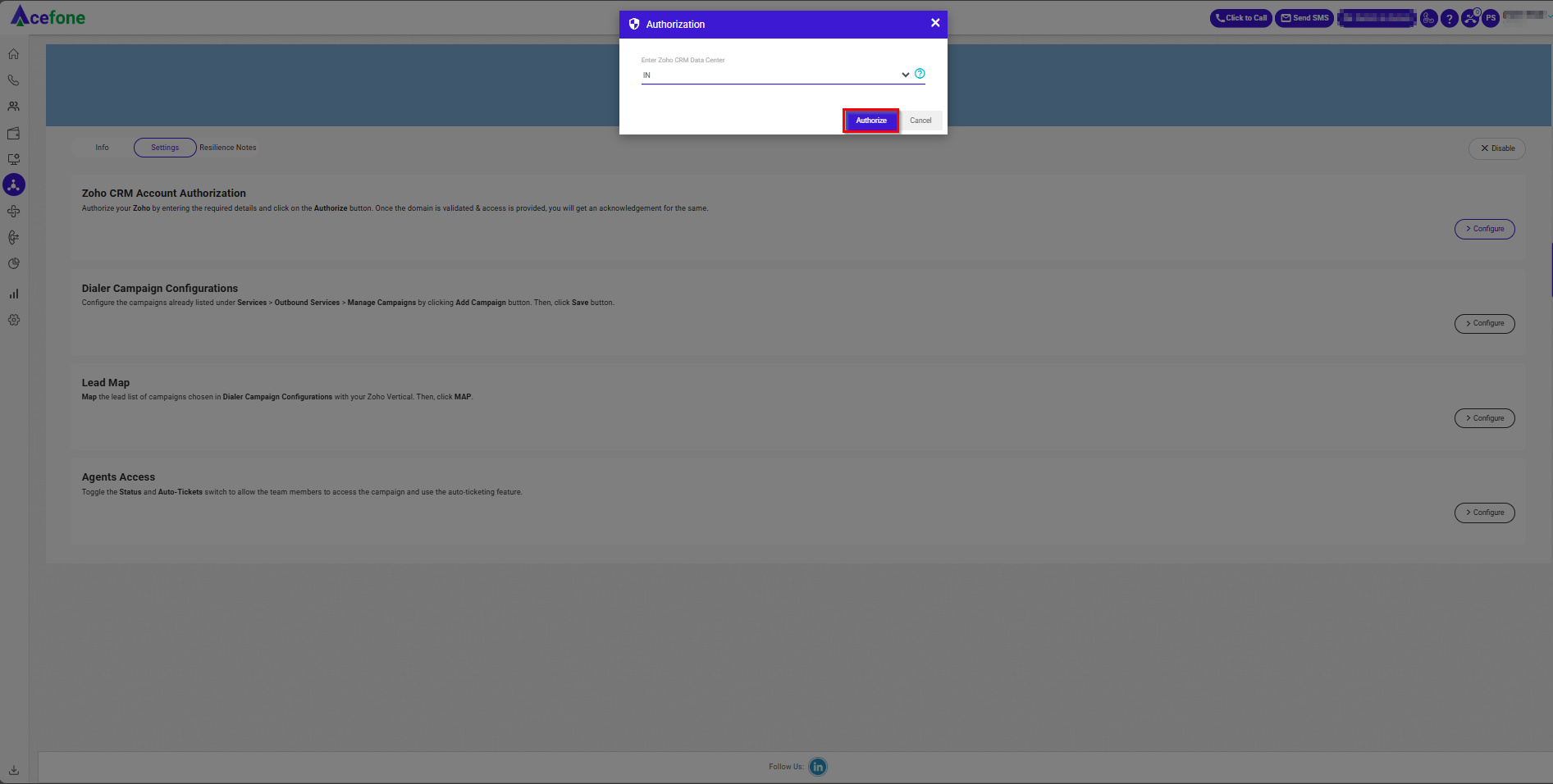Open the Zoho CRM Data Center dropdown
This screenshot has width=1553, height=784.
pyautogui.click(x=776, y=75)
